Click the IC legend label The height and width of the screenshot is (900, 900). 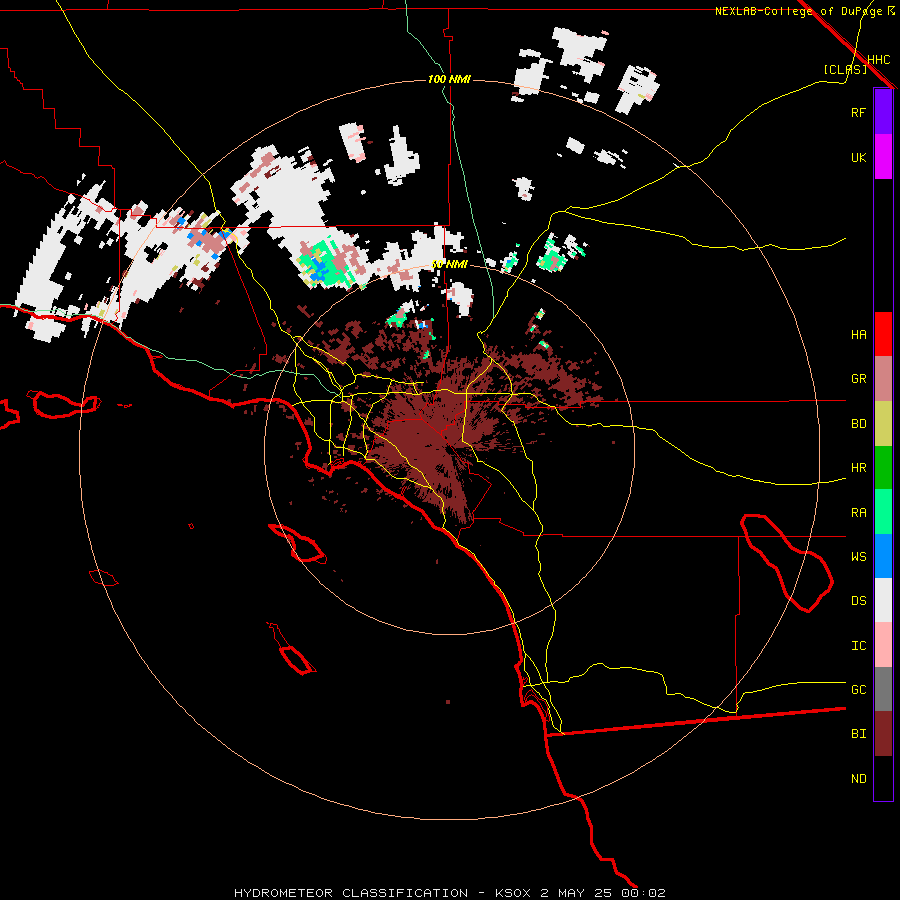[x=858, y=646]
